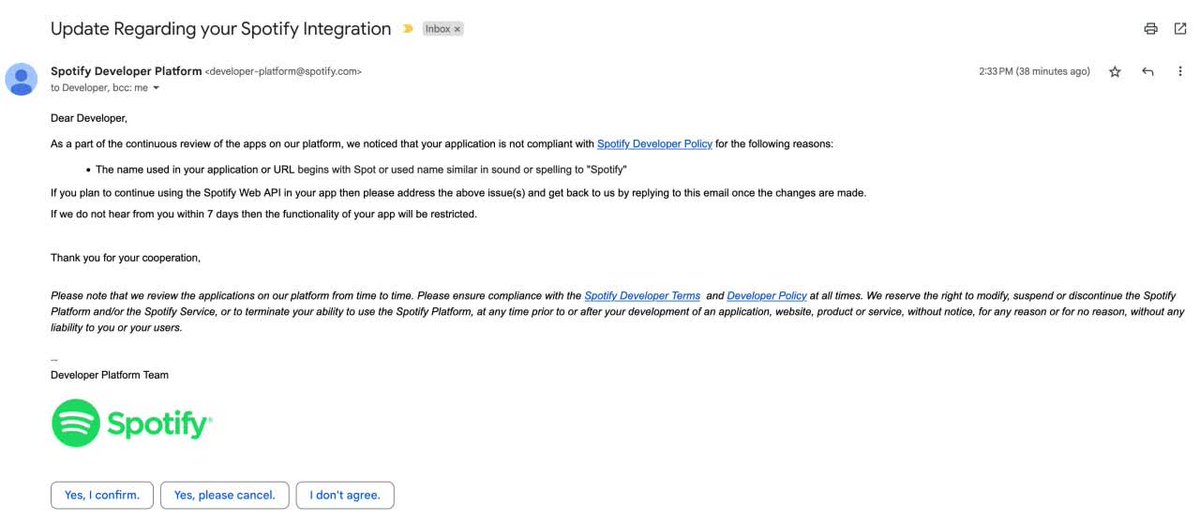Reply using the arrow icon
Viewport: 1200px width, 521px height.
coord(1148,72)
